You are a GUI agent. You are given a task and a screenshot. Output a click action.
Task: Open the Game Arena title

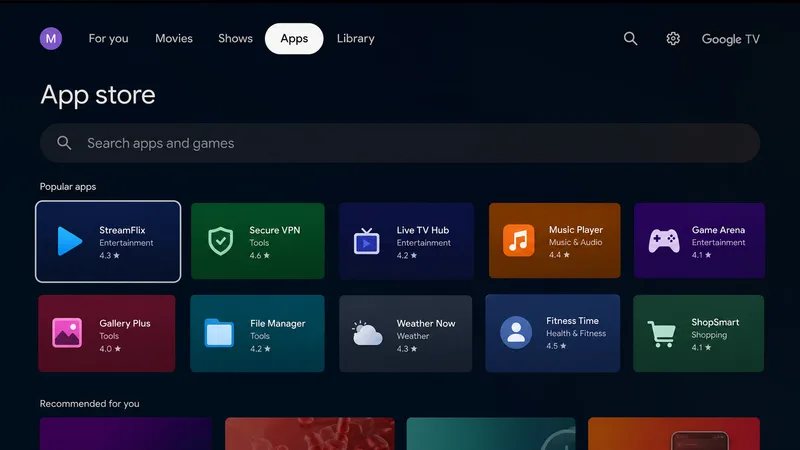tap(718, 230)
